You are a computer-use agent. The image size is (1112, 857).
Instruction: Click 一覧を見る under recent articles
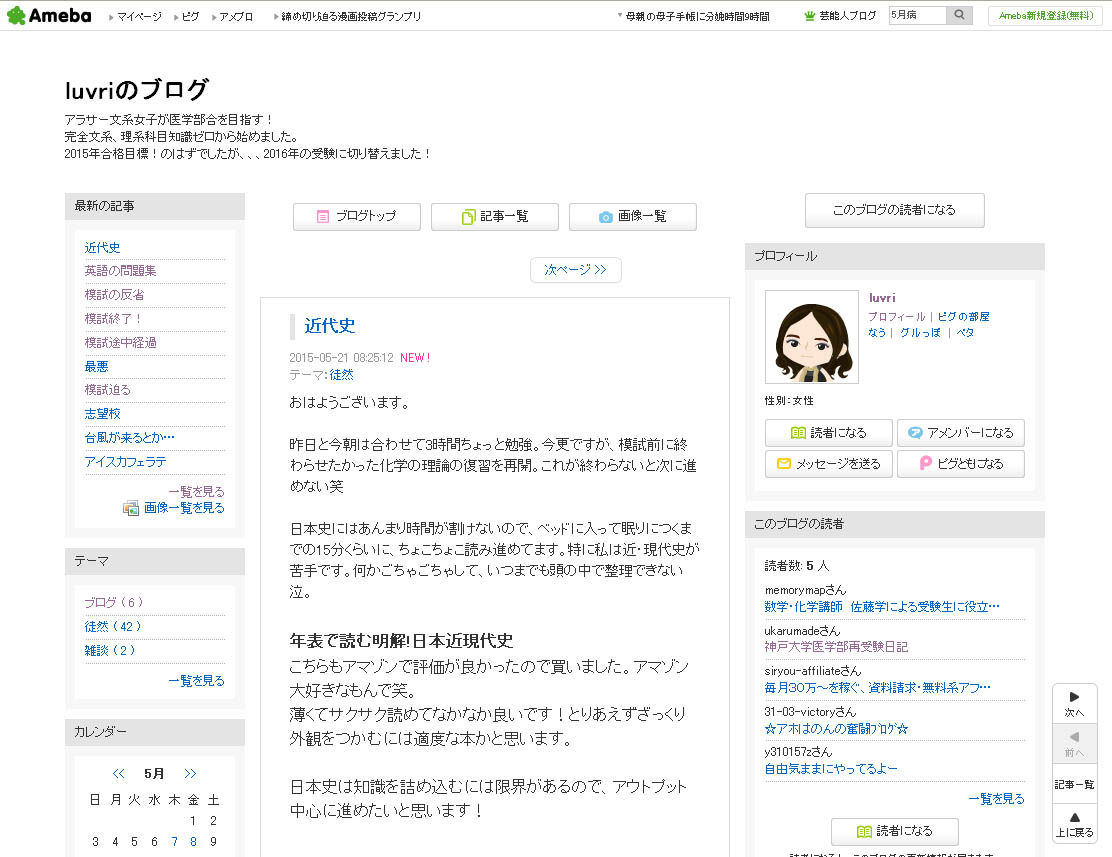(x=196, y=492)
